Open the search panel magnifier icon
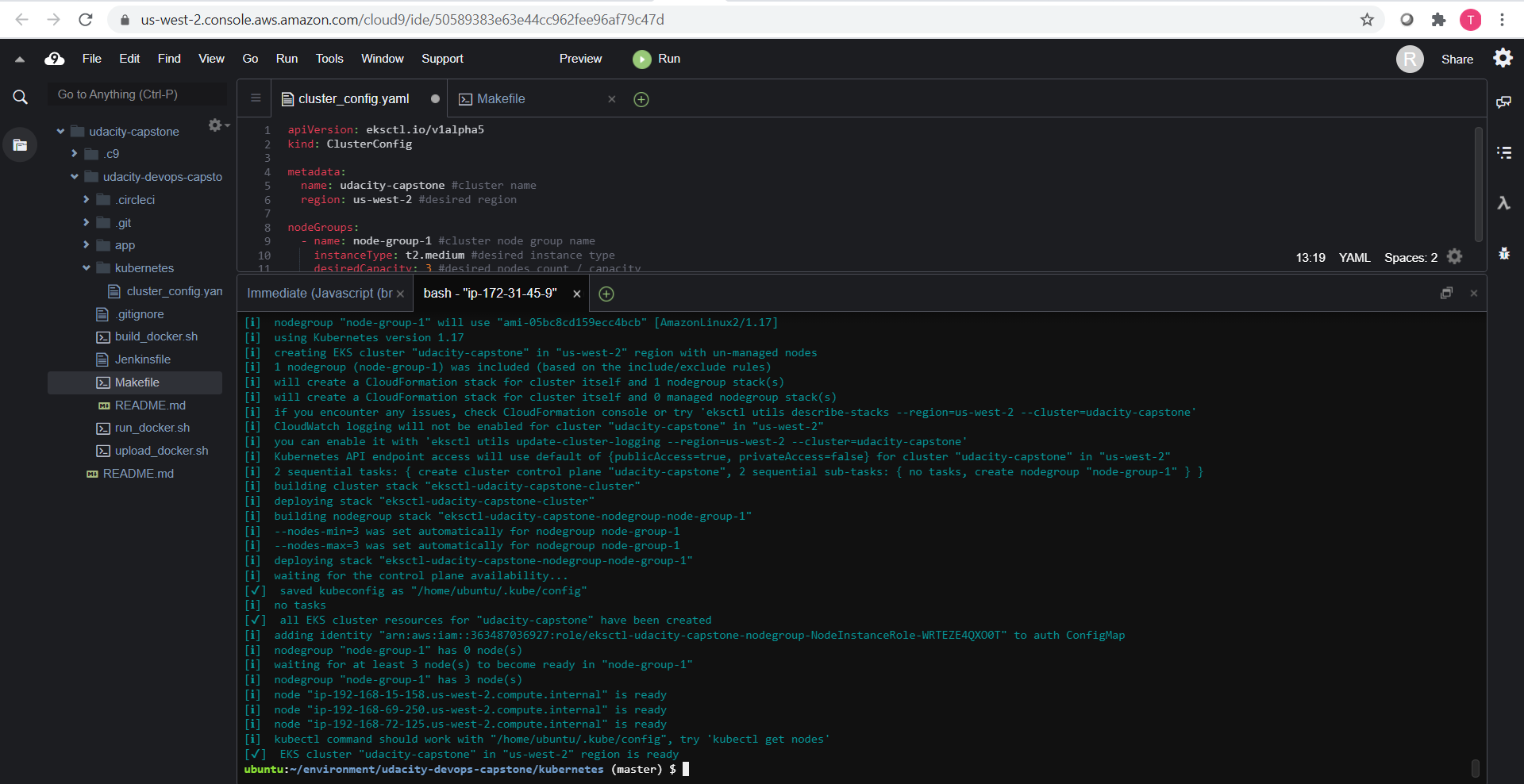The height and width of the screenshot is (784, 1524). coord(21,97)
